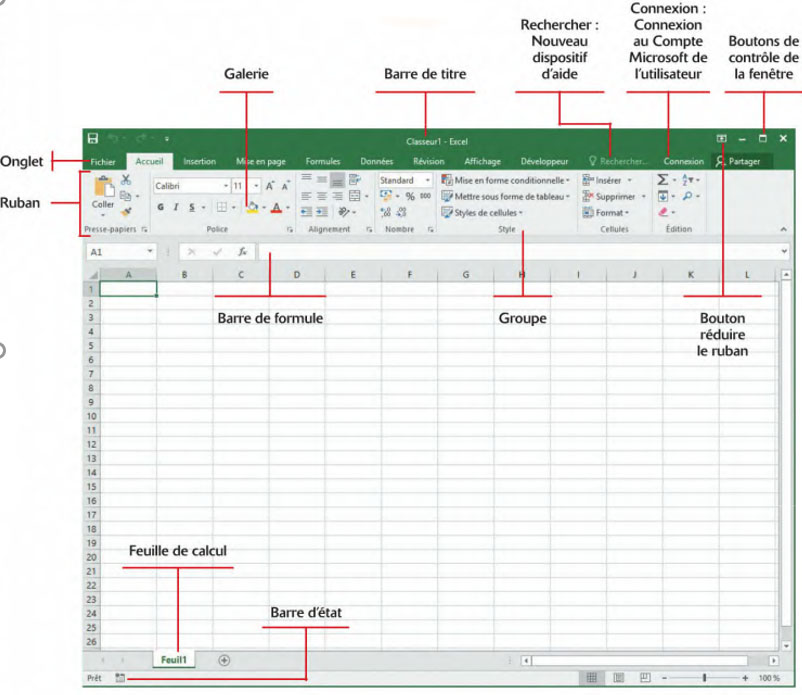Open the Fichier tab
802x695 pixels.
103,162
